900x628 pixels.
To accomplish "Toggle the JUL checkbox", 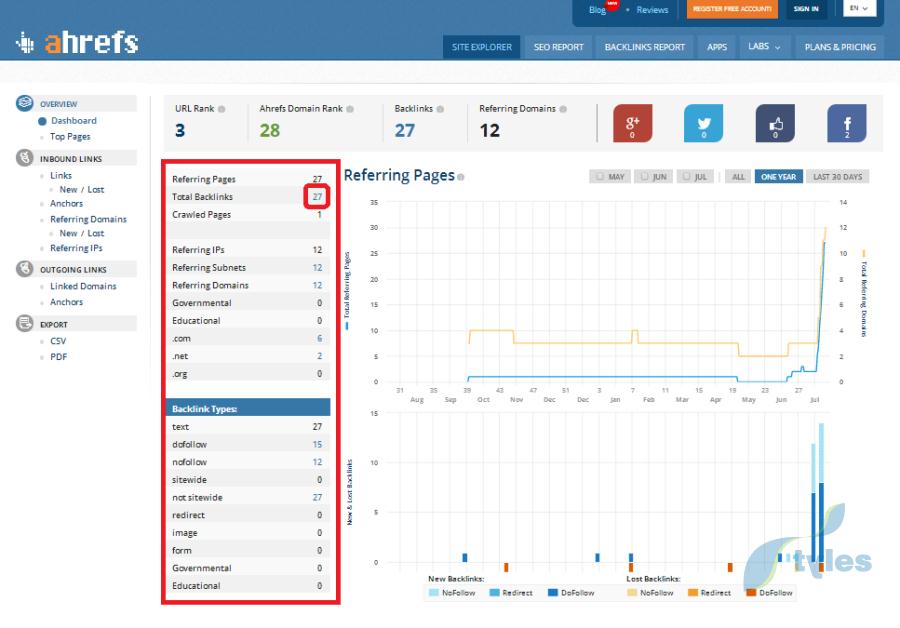I will click(x=686, y=176).
